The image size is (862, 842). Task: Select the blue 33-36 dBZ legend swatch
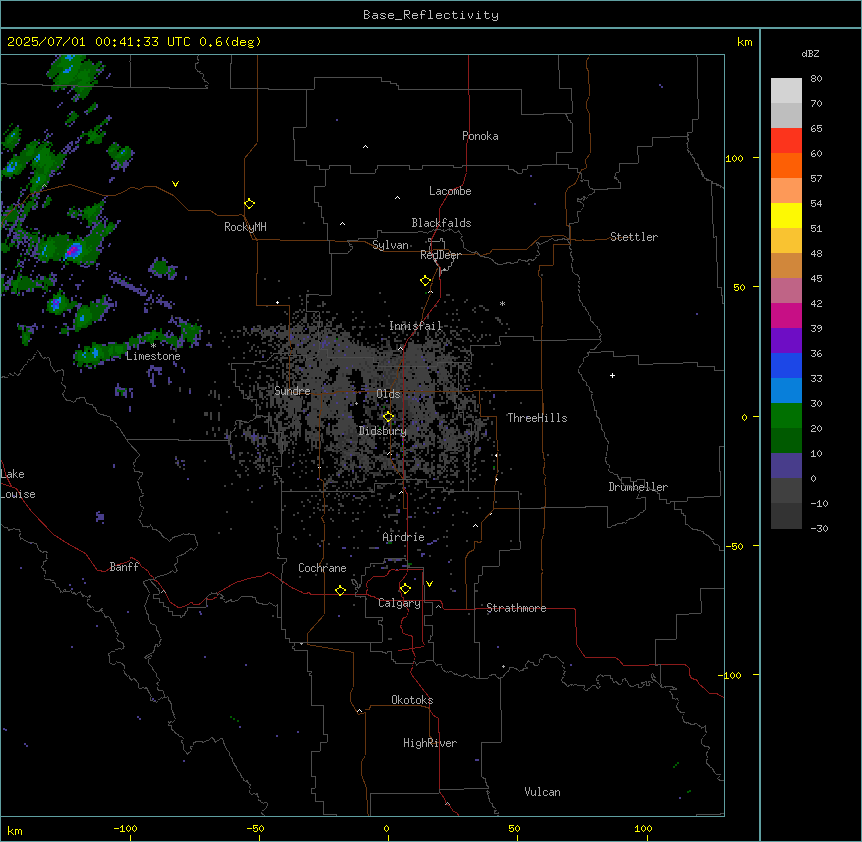point(786,365)
